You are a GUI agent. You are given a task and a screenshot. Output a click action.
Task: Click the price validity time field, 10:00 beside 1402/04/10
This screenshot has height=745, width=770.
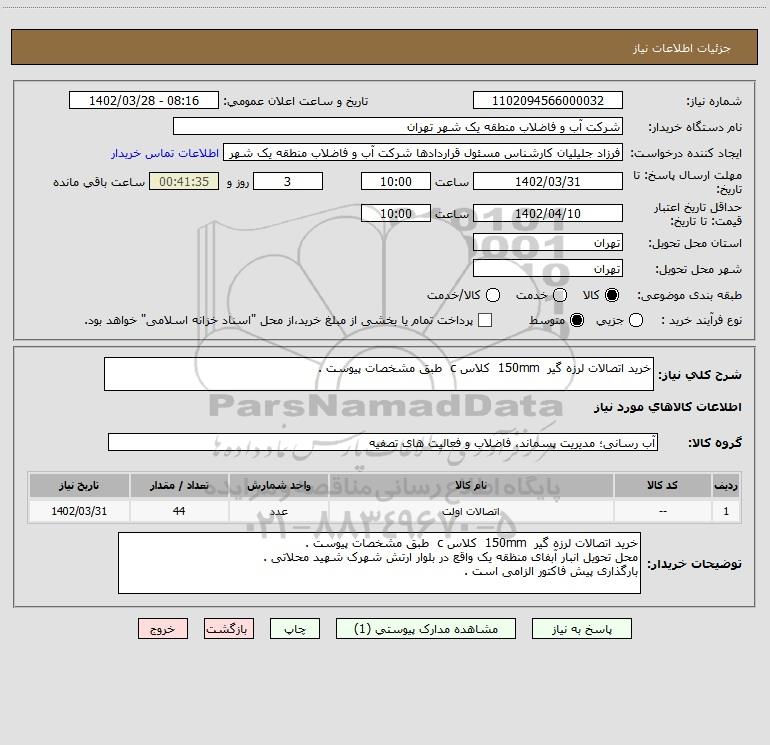point(396,214)
